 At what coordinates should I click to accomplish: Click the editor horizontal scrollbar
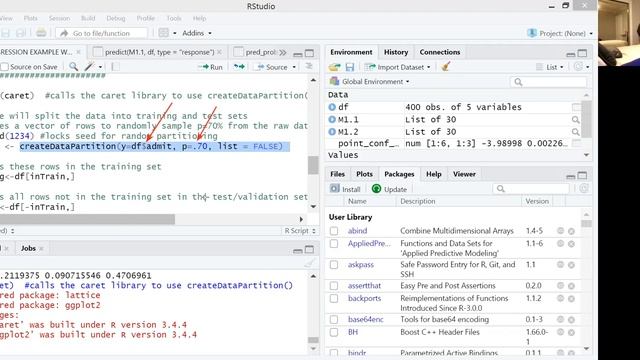87,219
